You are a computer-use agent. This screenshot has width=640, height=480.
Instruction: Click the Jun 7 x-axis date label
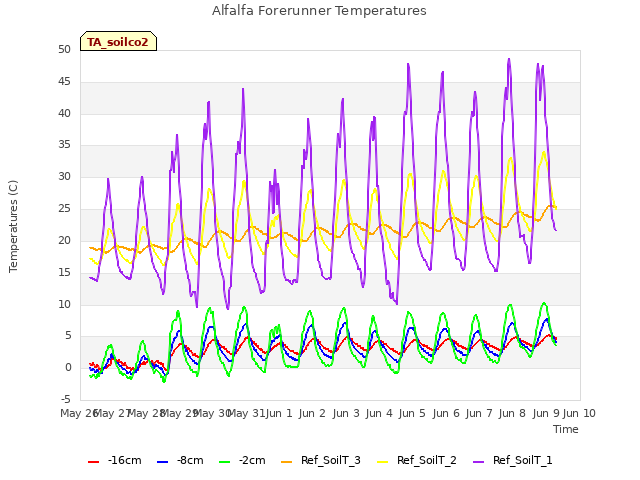479,413
